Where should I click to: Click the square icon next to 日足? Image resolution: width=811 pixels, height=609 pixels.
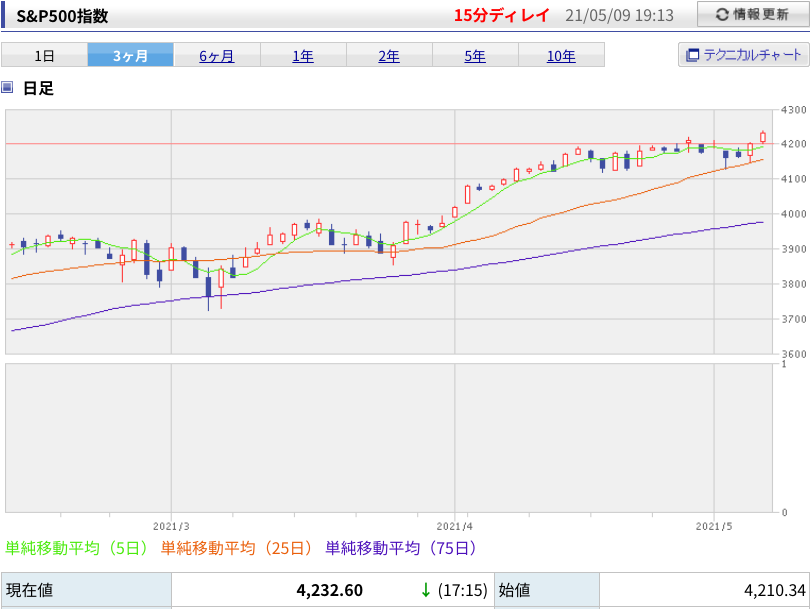(7, 87)
